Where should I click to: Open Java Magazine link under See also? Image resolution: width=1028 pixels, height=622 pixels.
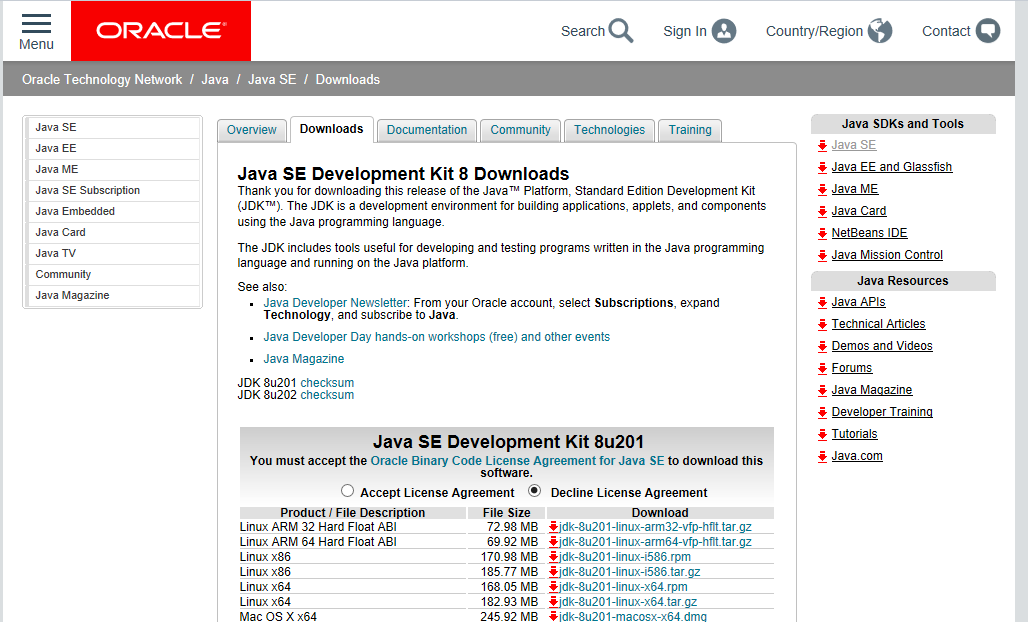tap(304, 359)
